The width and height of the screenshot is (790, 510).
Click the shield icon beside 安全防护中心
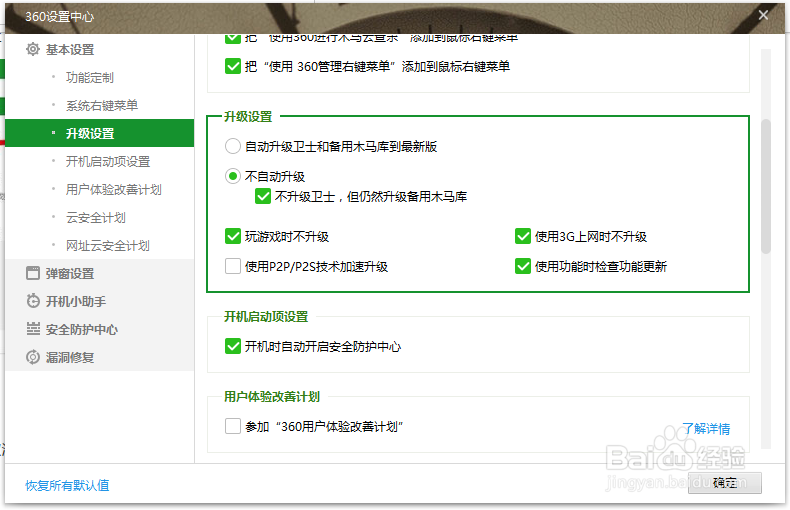point(33,329)
